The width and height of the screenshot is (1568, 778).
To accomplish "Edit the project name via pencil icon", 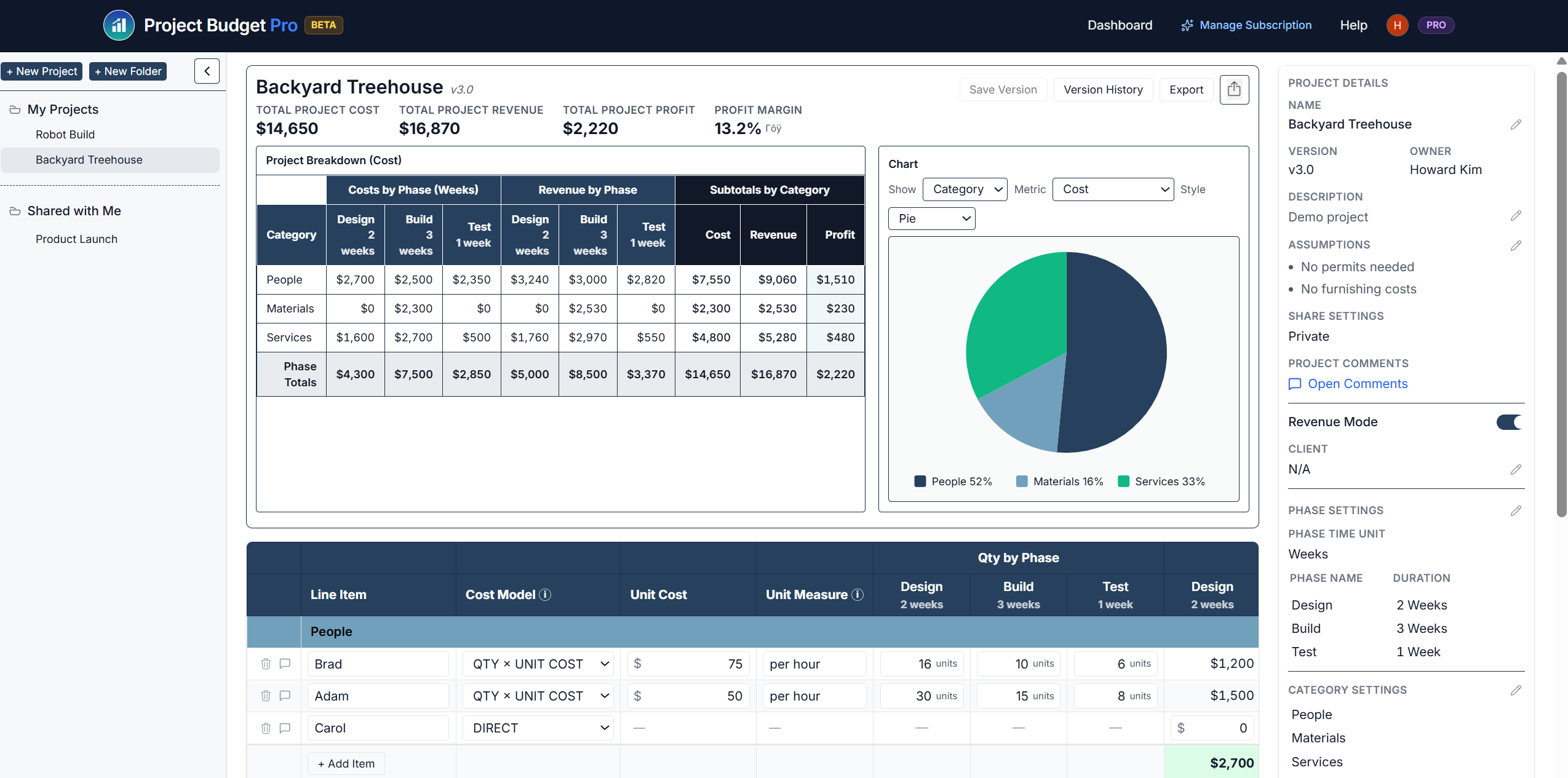I will coord(1516,124).
